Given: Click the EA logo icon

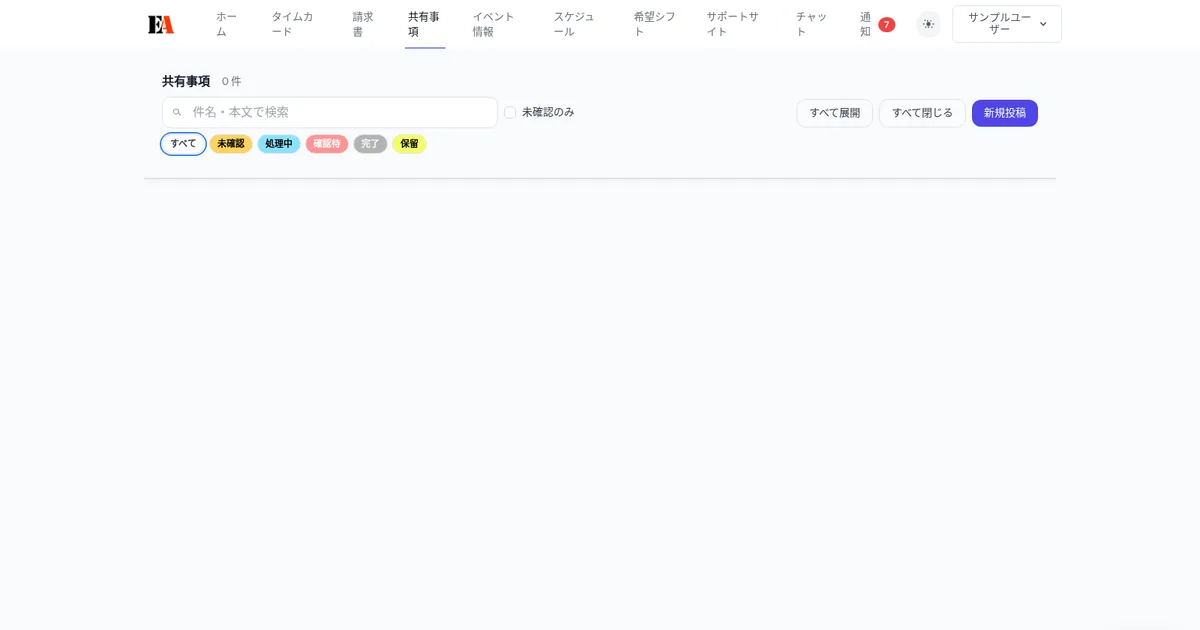Looking at the screenshot, I should pyautogui.click(x=161, y=24).
